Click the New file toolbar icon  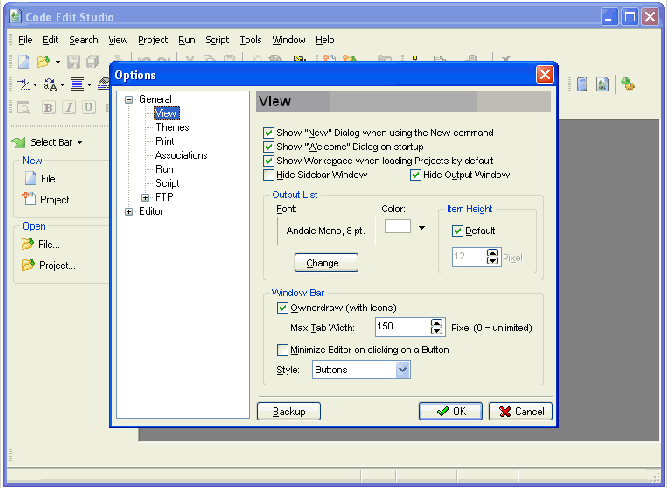tap(24, 62)
